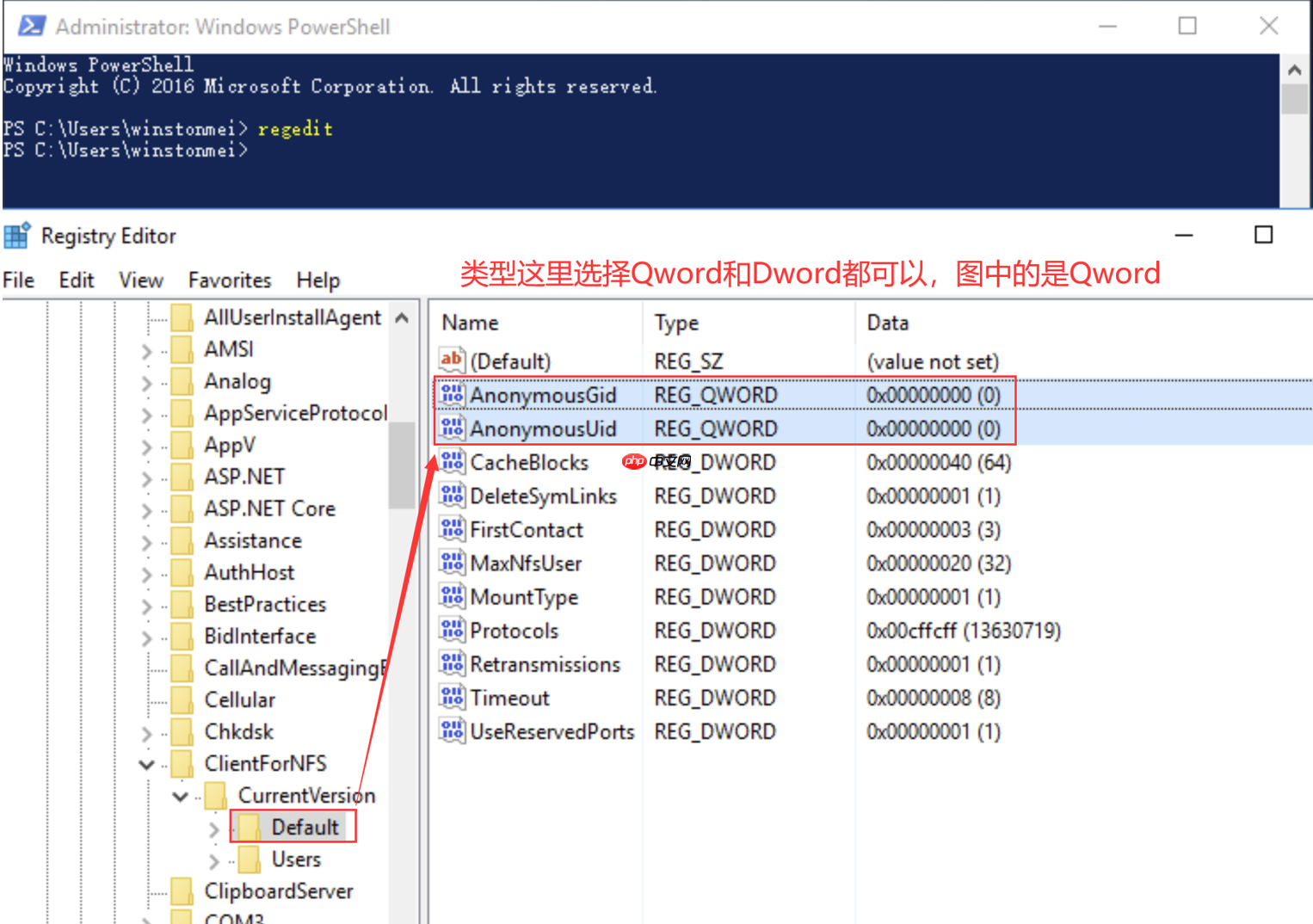1313x924 pixels.
Task: Open the Favorites menu
Action: [x=229, y=280]
